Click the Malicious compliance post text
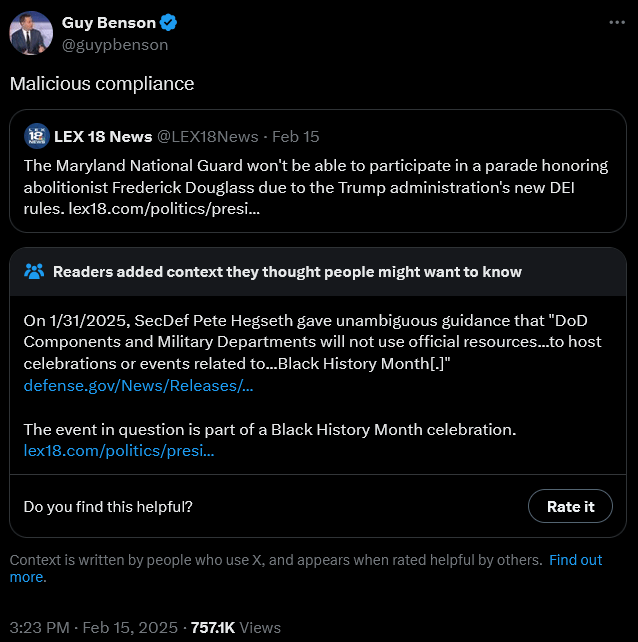Viewport: 638px width, 642px height. pos(102,84)
